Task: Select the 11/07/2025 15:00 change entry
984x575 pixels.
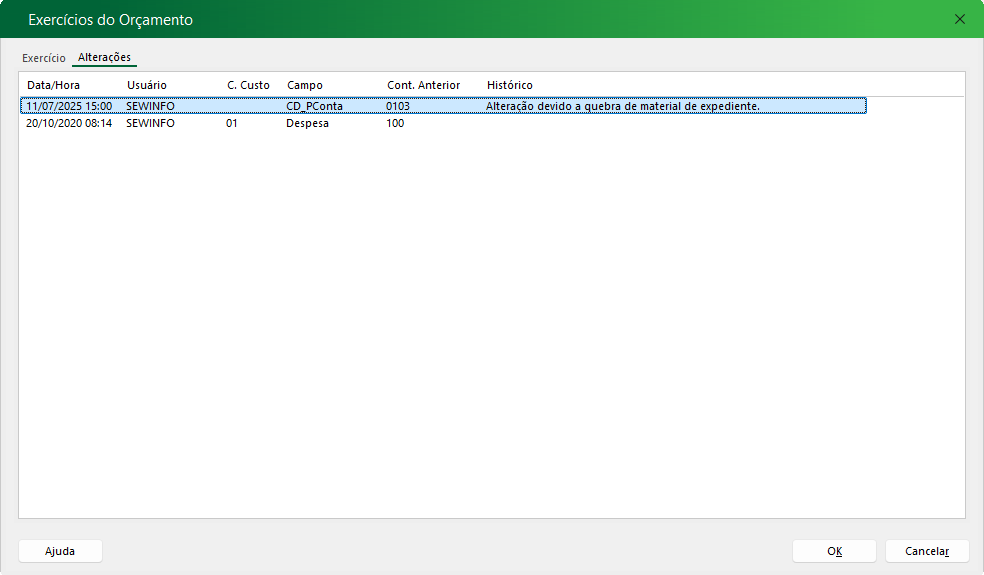Action: (x=69, y=105)
